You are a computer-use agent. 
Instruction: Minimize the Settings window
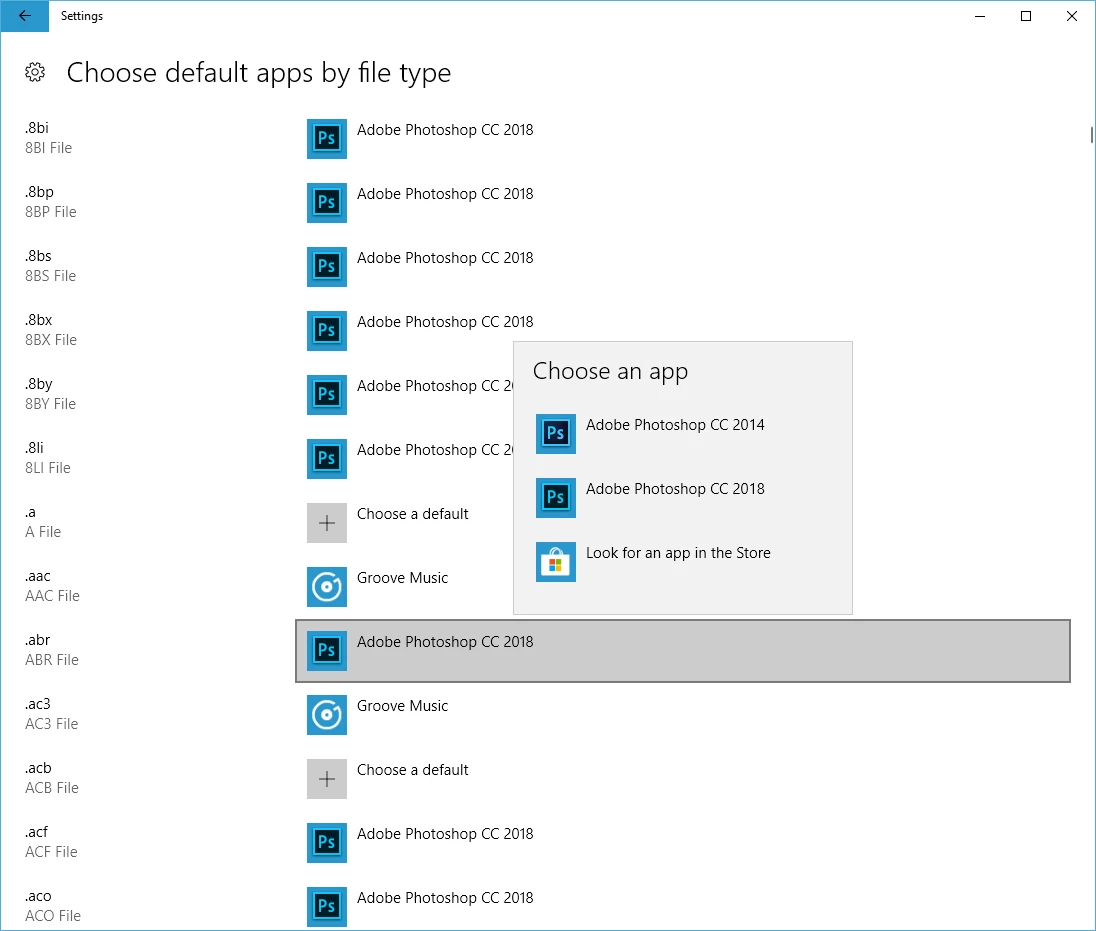[980, 15]
